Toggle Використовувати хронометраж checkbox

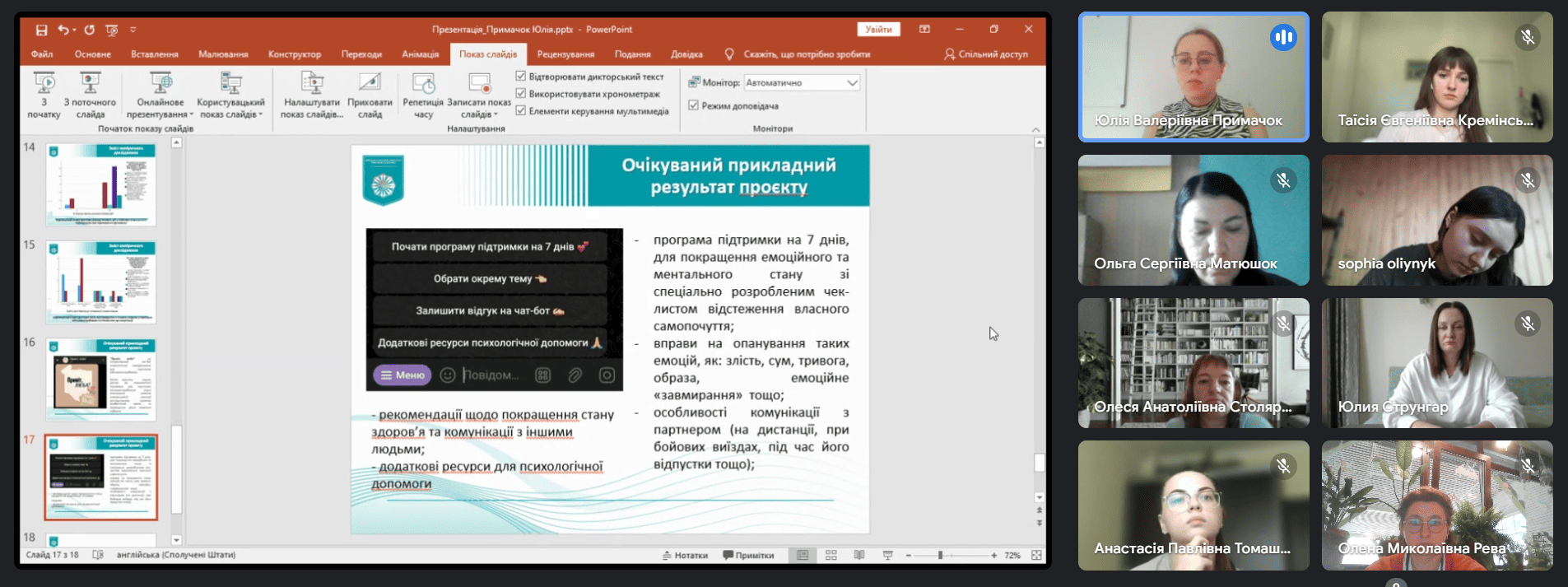(x=520, y=93)
